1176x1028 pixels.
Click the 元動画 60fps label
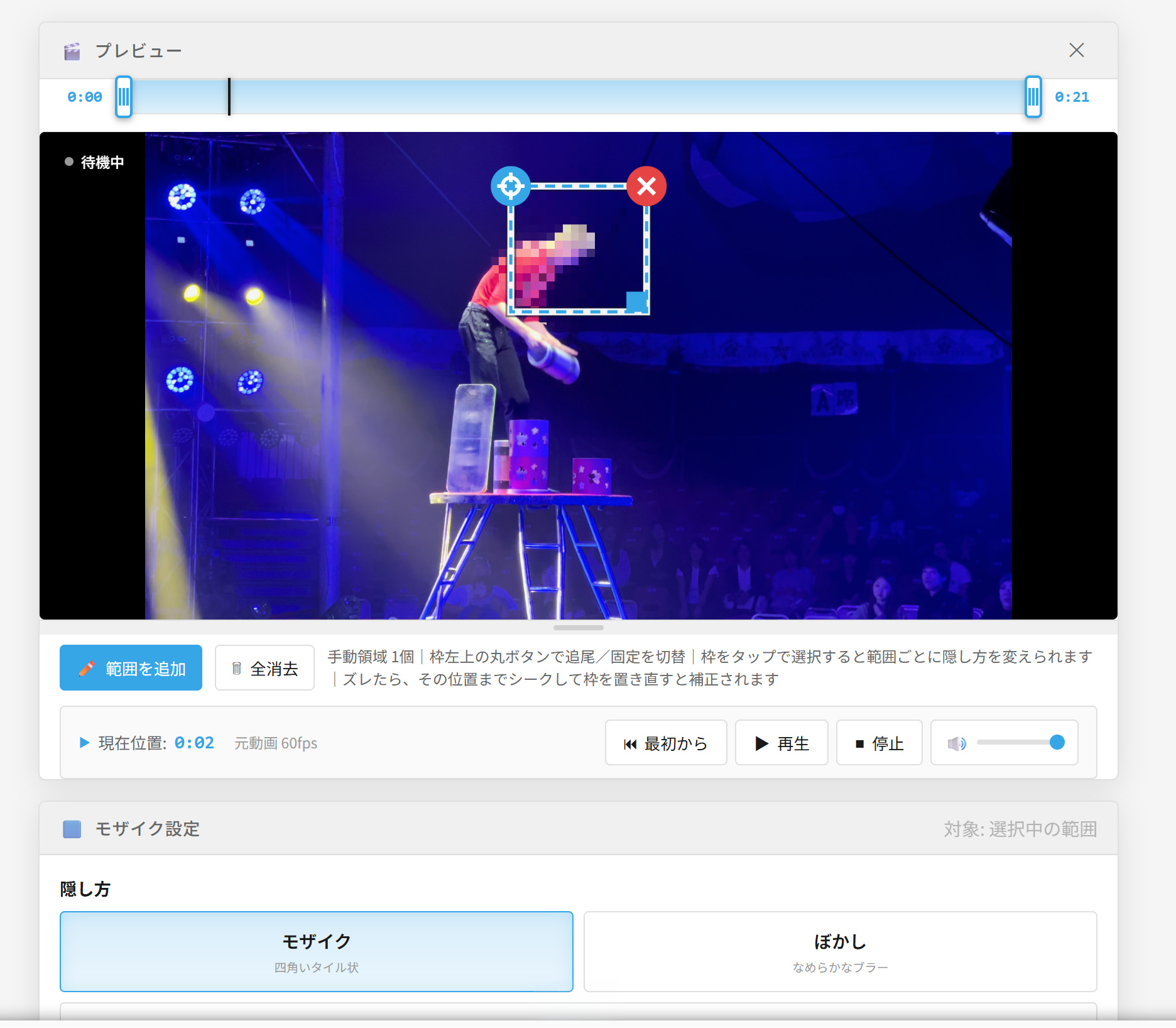coord(276,743)
